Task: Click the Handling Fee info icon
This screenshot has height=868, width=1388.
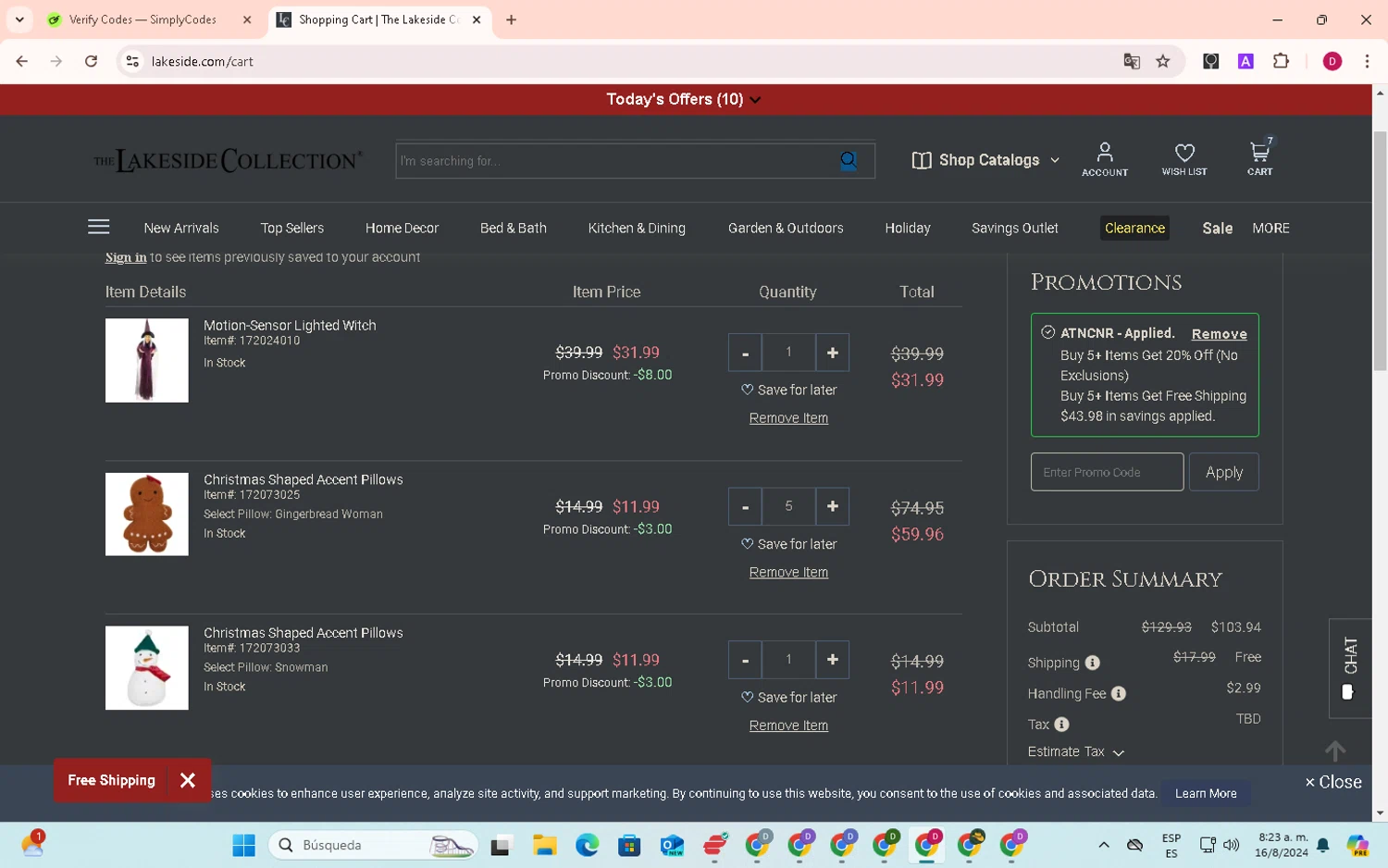Action: 1118,693
